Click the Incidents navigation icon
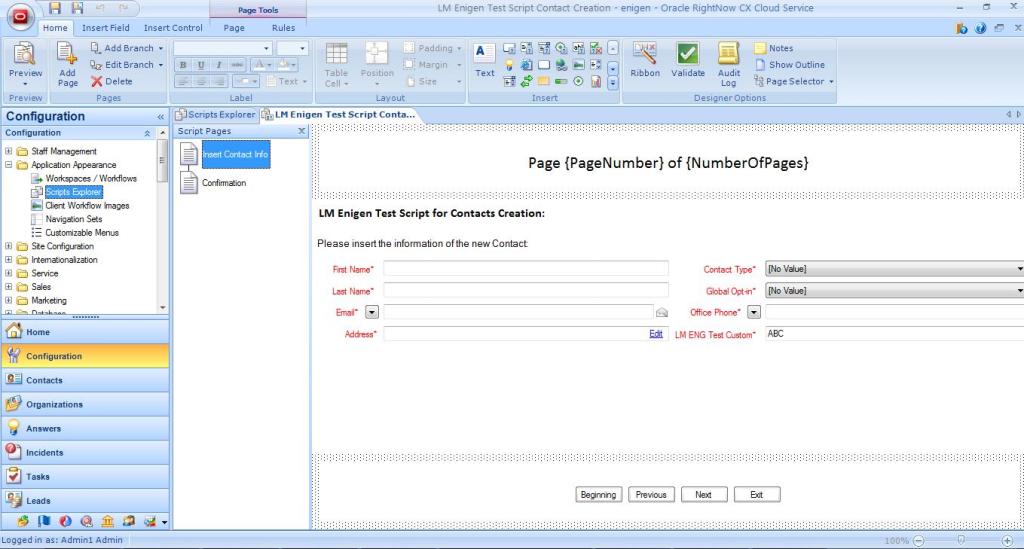This screenshot has width=1024, height=549. point(15,452)
